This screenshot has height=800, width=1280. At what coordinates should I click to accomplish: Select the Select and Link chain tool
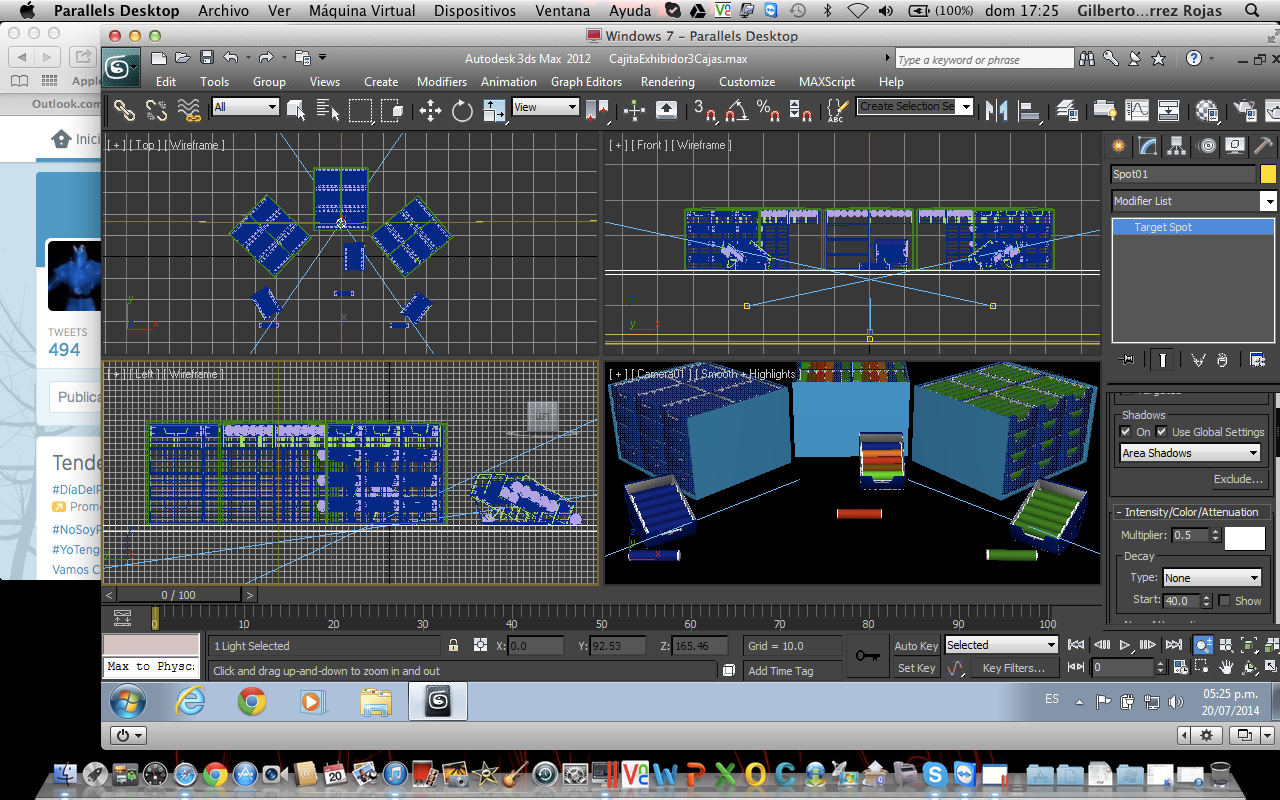pos(124,110)
